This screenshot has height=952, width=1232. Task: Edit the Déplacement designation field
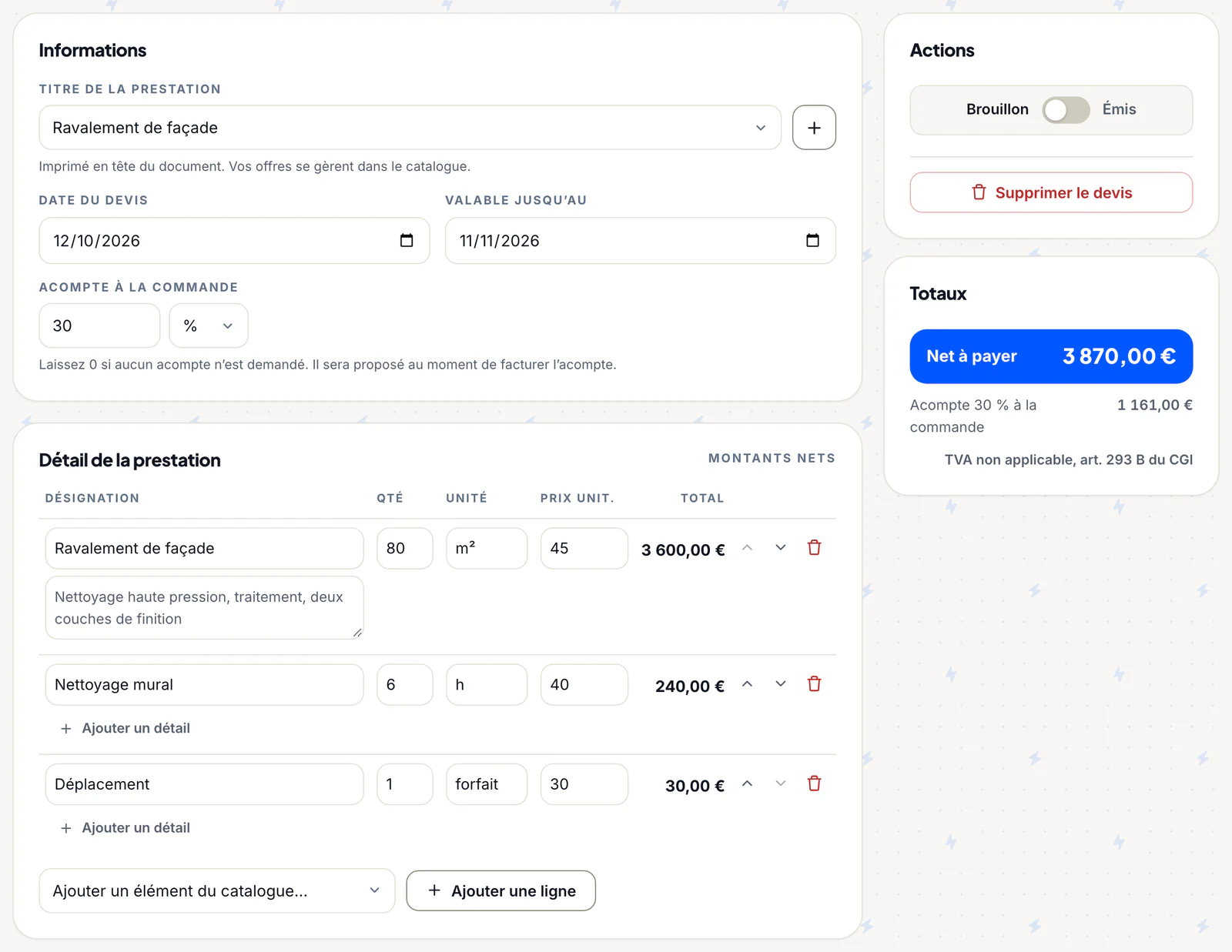(x=204, y=784)
